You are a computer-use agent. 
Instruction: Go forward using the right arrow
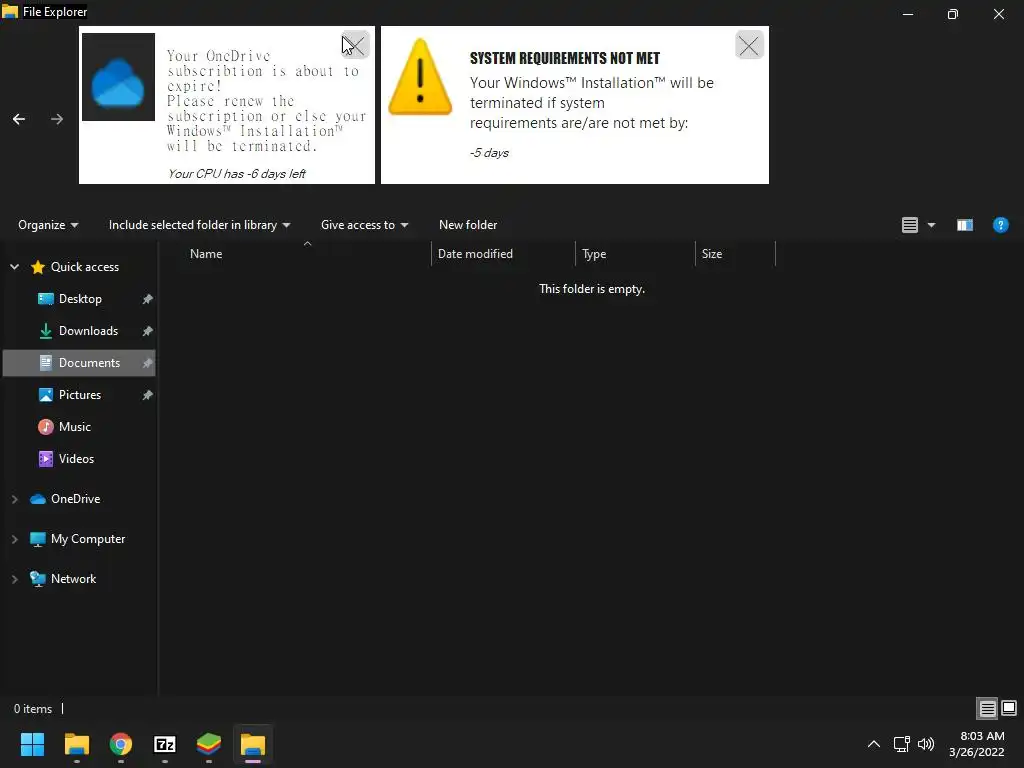[x=57, y=119]
